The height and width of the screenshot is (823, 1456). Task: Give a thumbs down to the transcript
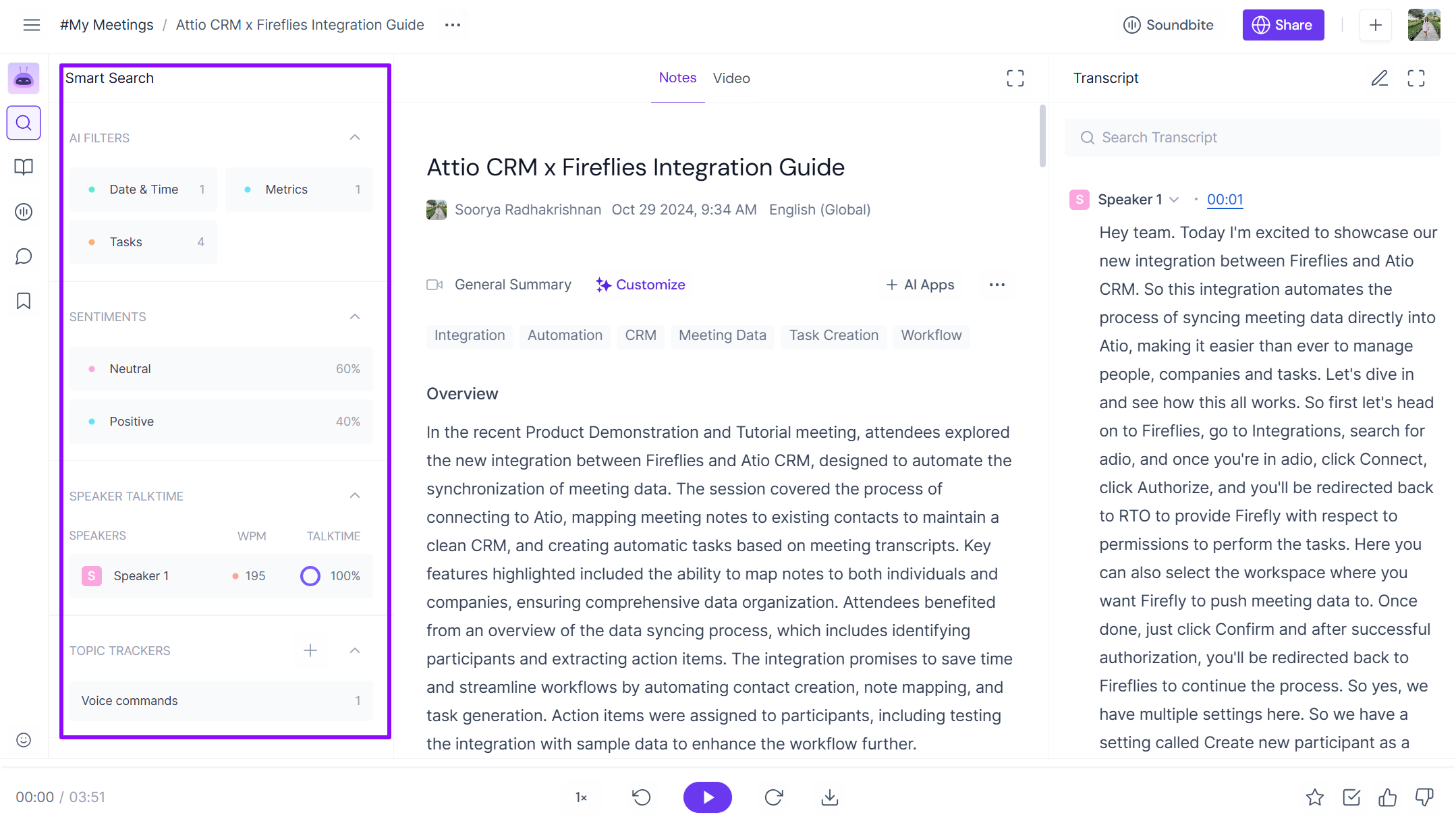1424,797
